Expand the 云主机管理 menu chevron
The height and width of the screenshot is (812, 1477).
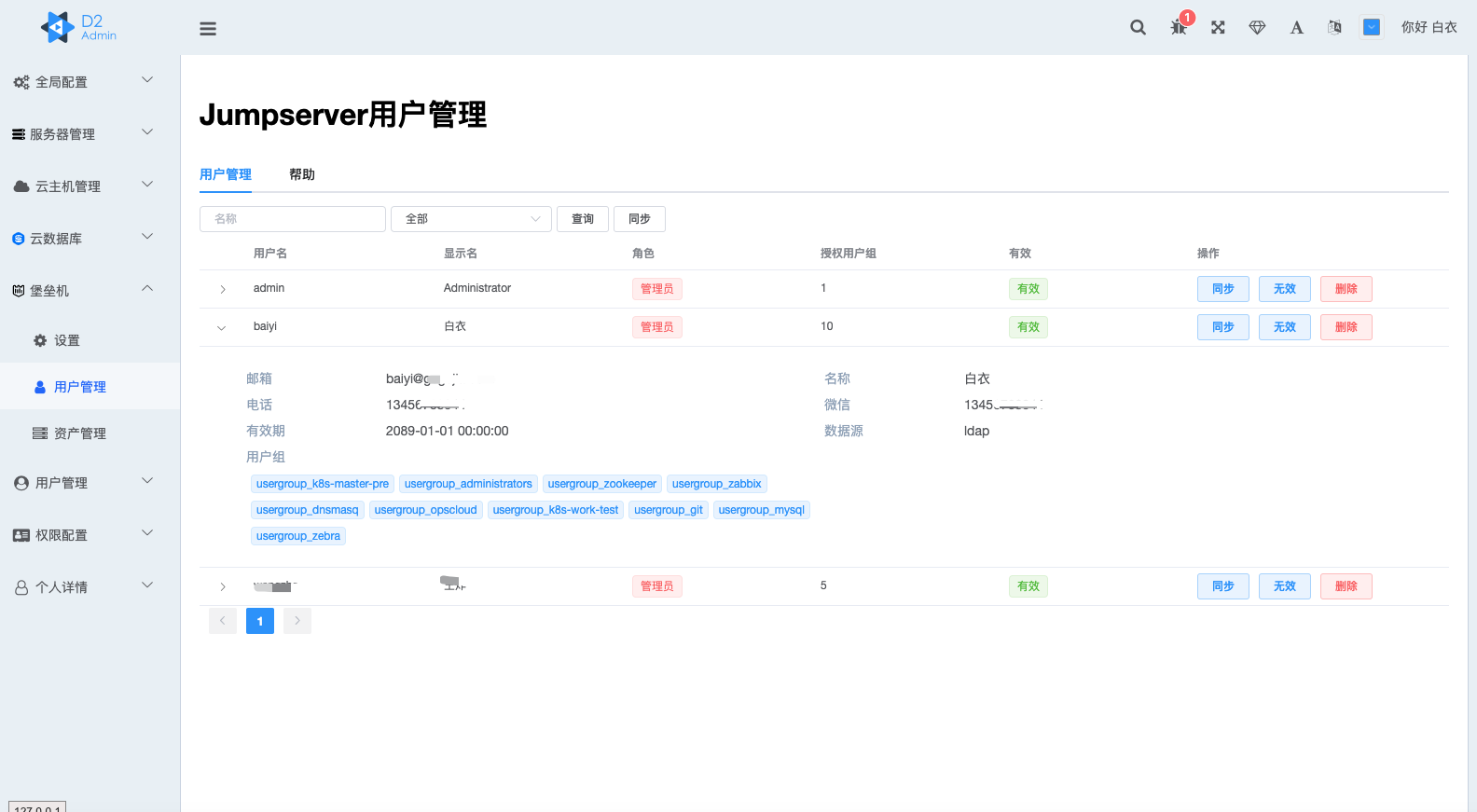[147, 185]
